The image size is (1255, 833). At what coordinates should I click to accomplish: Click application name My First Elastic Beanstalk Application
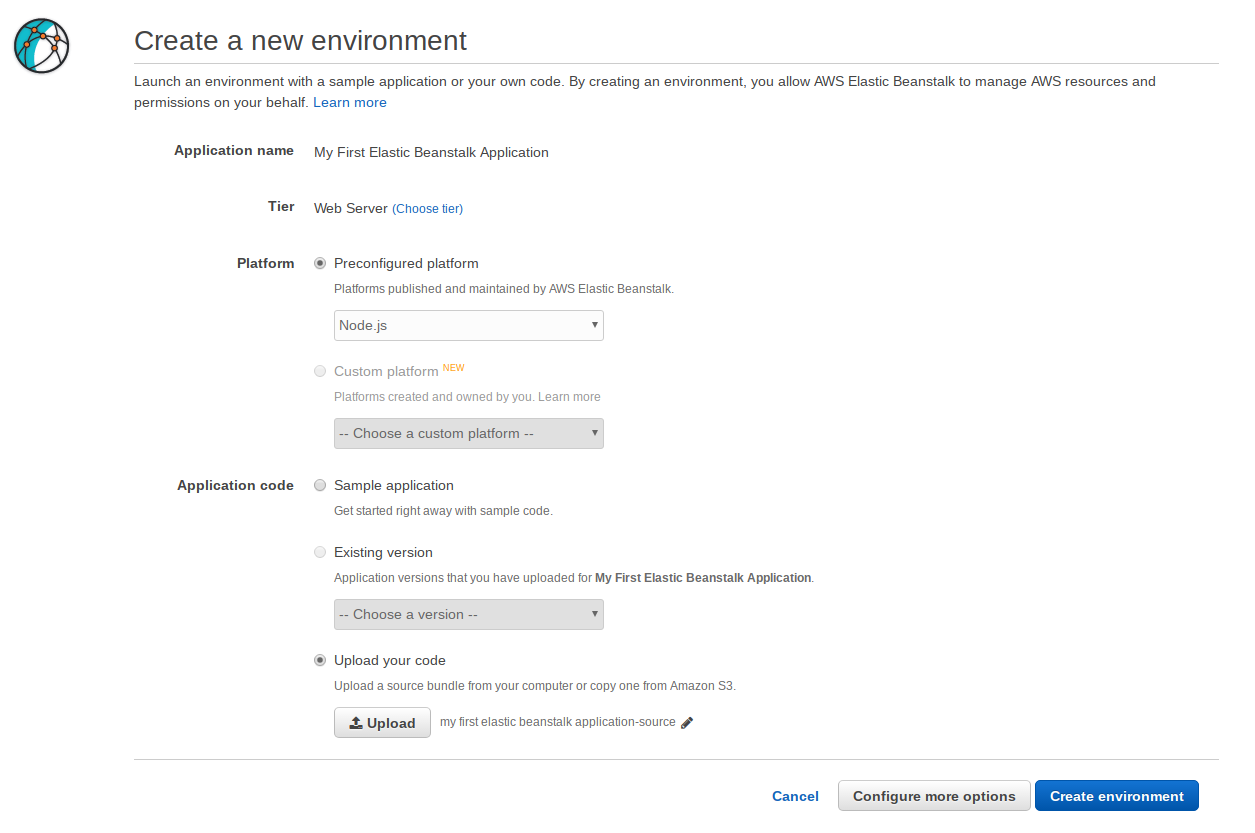[x=431, y=152]
